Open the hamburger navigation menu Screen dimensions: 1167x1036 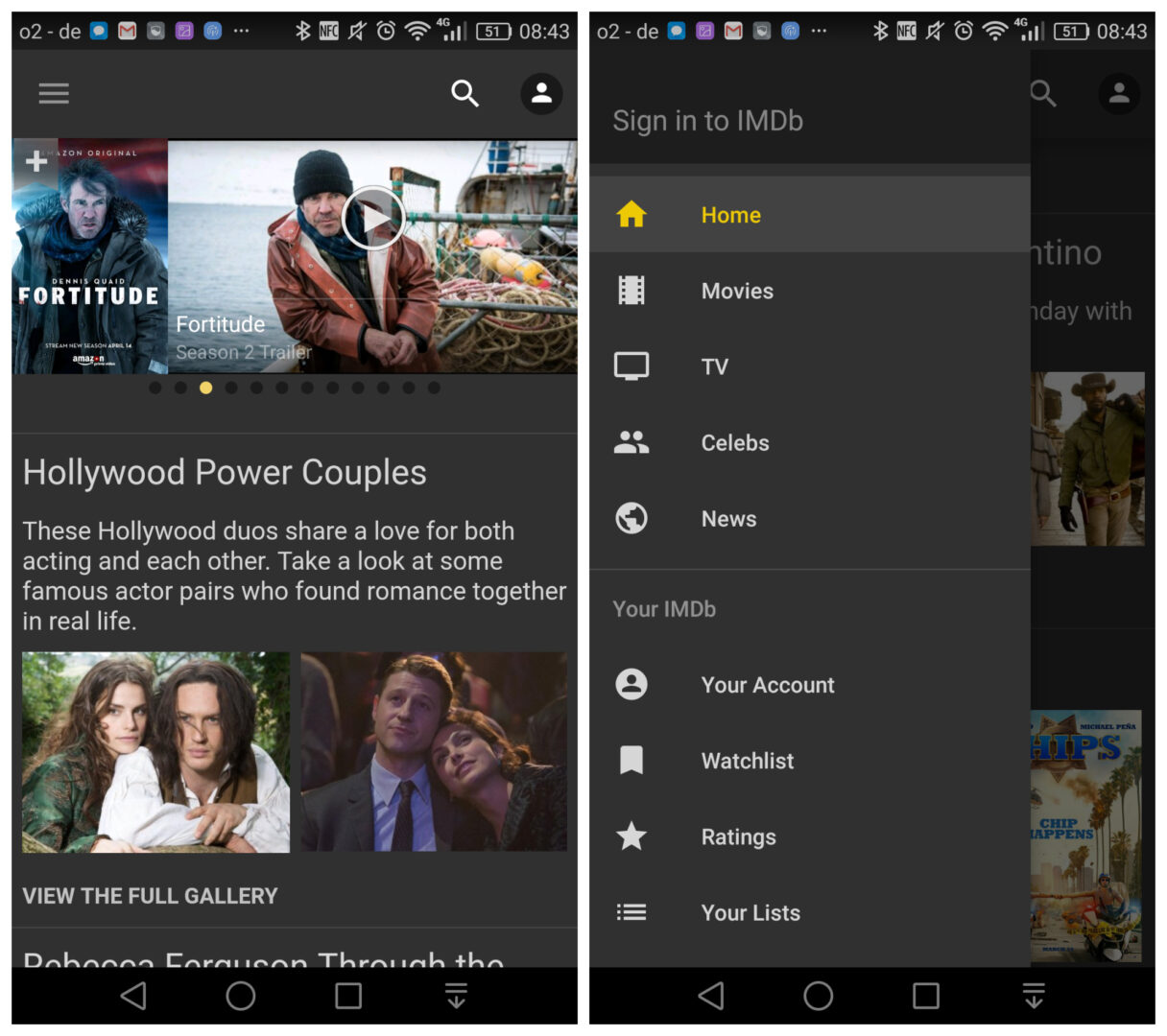tap(54, 93)
